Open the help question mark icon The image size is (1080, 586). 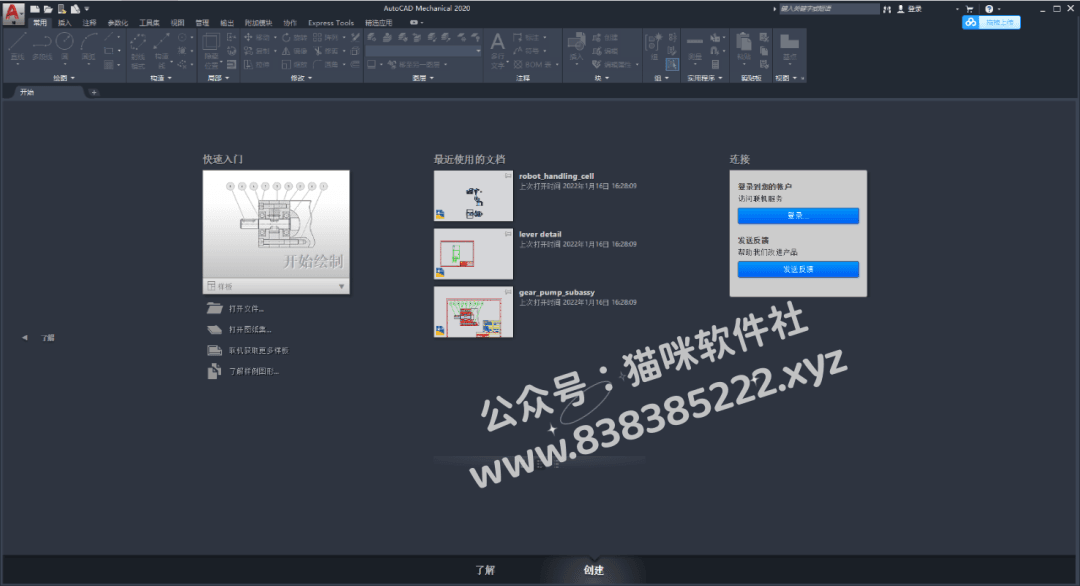pos(989,9)
